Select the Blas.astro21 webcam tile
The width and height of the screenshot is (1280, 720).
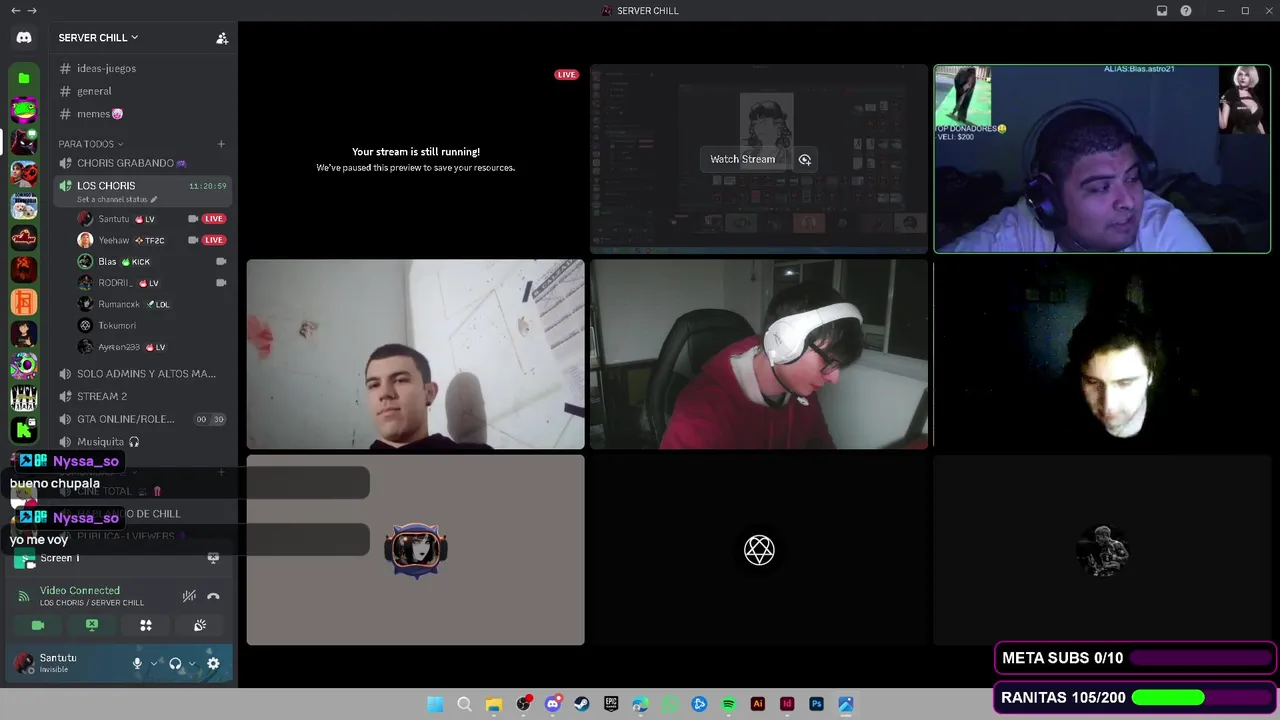[x=1102, y=159]
